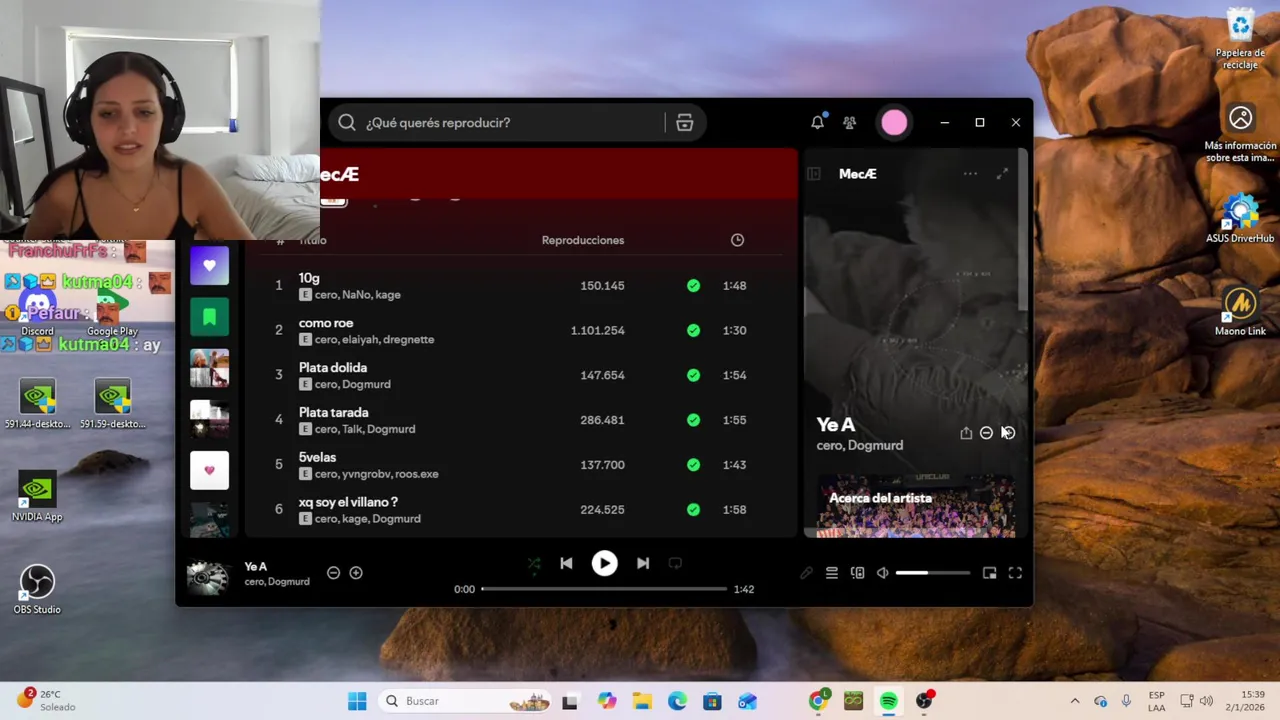Toggle saved checkmark for '10g'
This screenshot has height=720, width=1280.
pyautogui.click(x=693, y=286)
